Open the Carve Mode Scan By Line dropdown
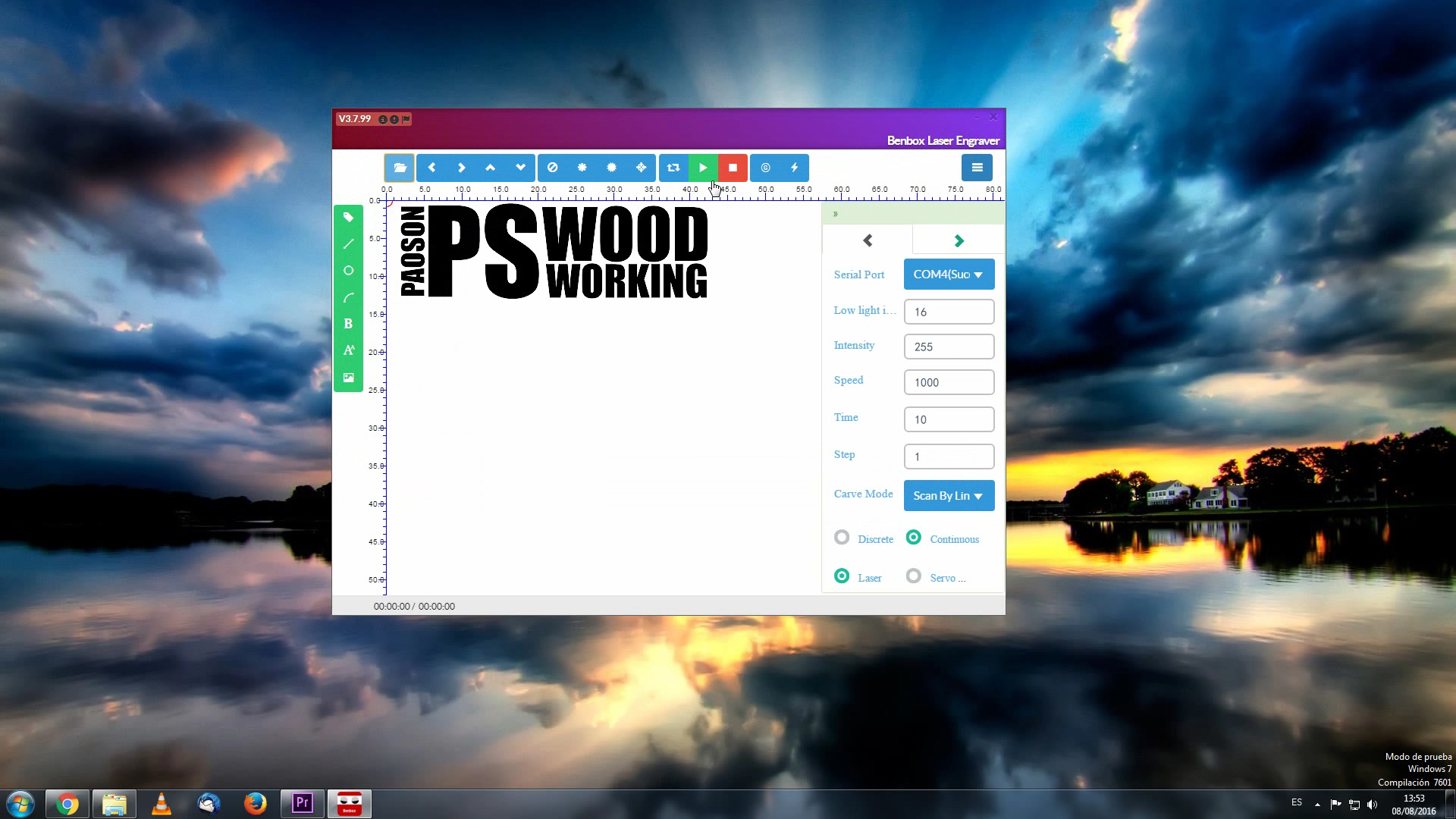The height and width of the screenshot is (819, 1456). point(949,496)
